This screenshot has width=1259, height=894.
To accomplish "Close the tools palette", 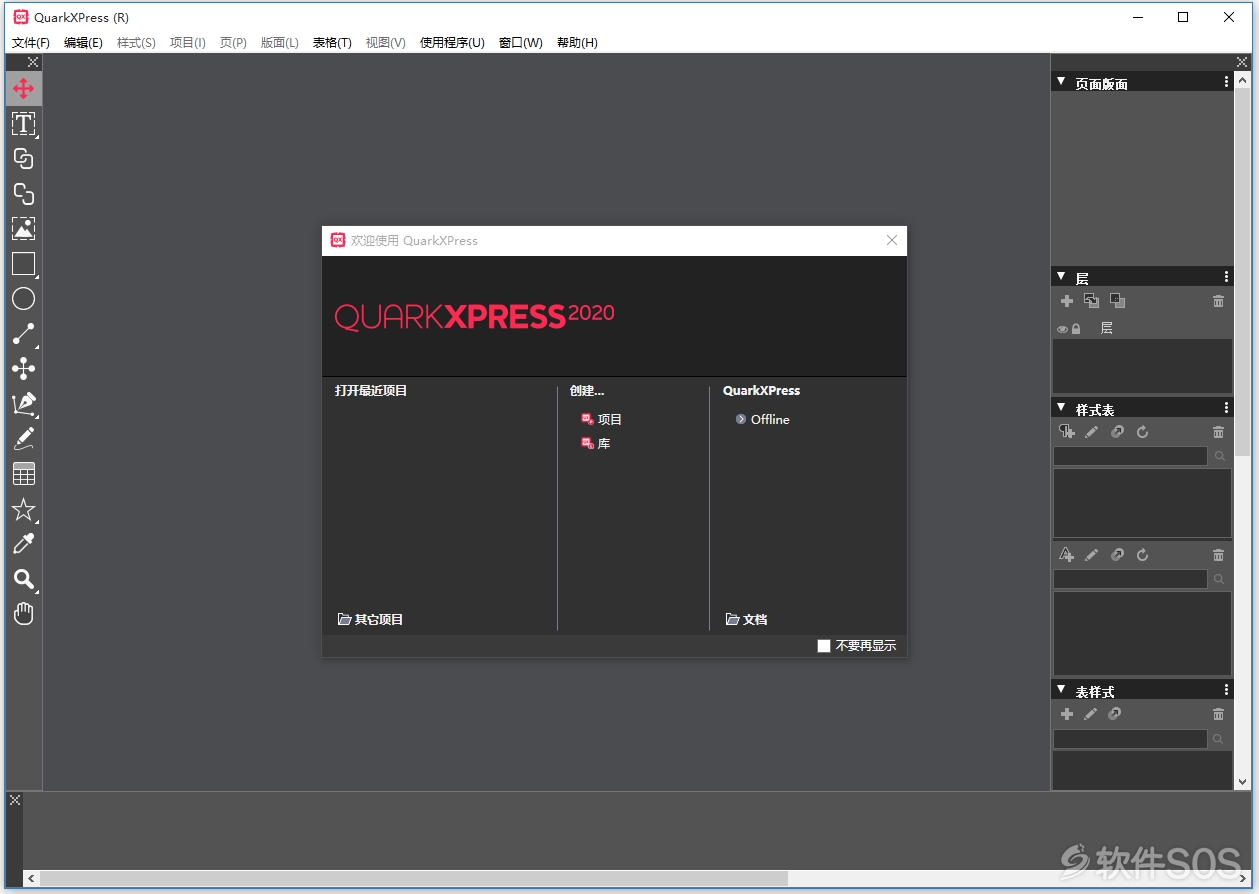I will tap(33, 62).
